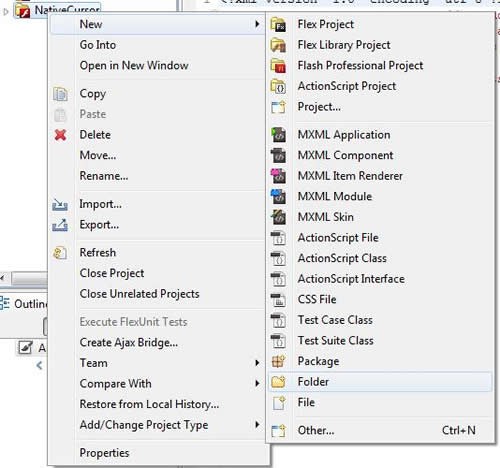Choose Close Project
Viewport: 500px width, 468px height.
coord(112,273)
